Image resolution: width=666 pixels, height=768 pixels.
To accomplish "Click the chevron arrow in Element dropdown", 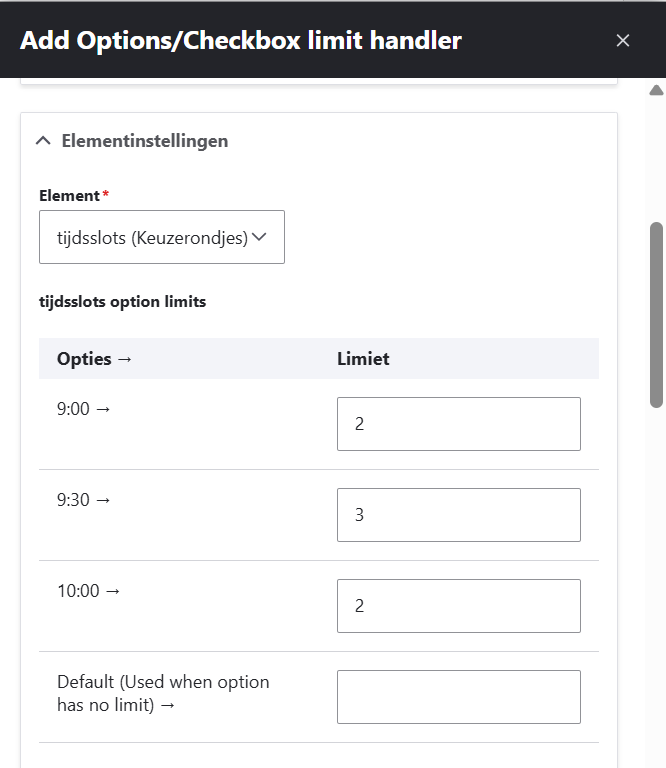I will (260, 237).
